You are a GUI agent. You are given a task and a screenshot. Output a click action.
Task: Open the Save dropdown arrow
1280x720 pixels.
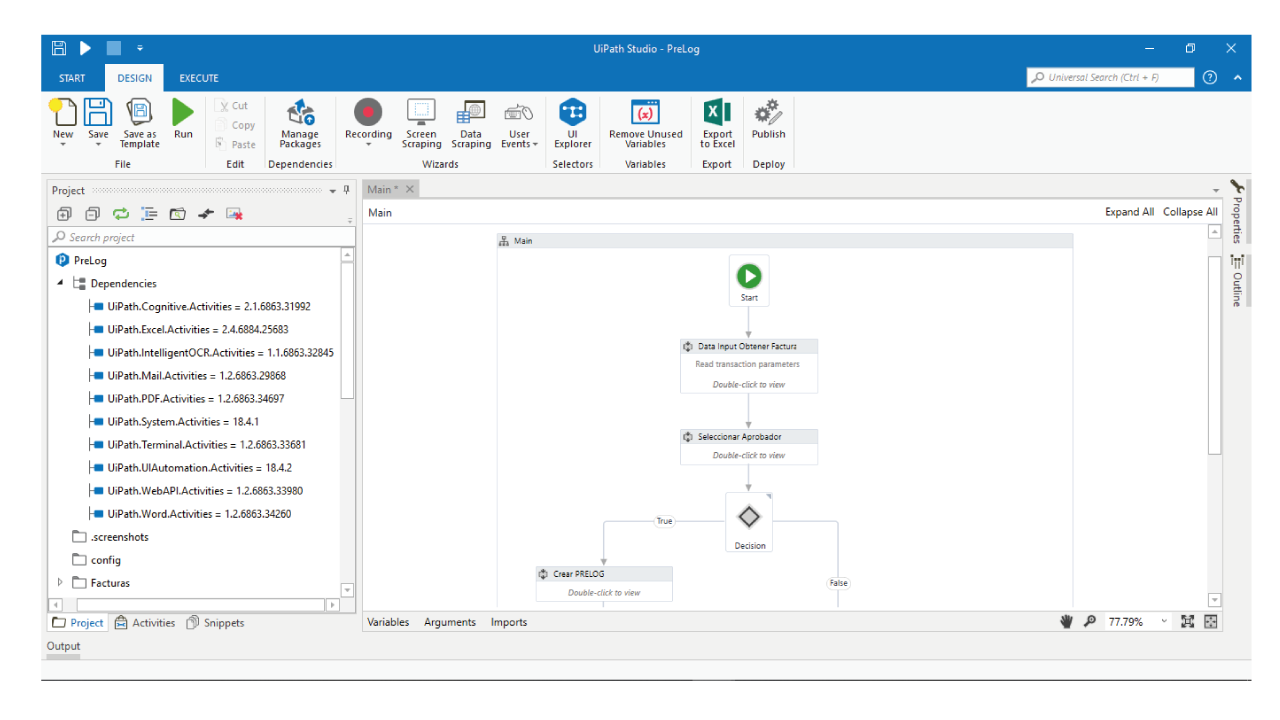tap(98, 145)
